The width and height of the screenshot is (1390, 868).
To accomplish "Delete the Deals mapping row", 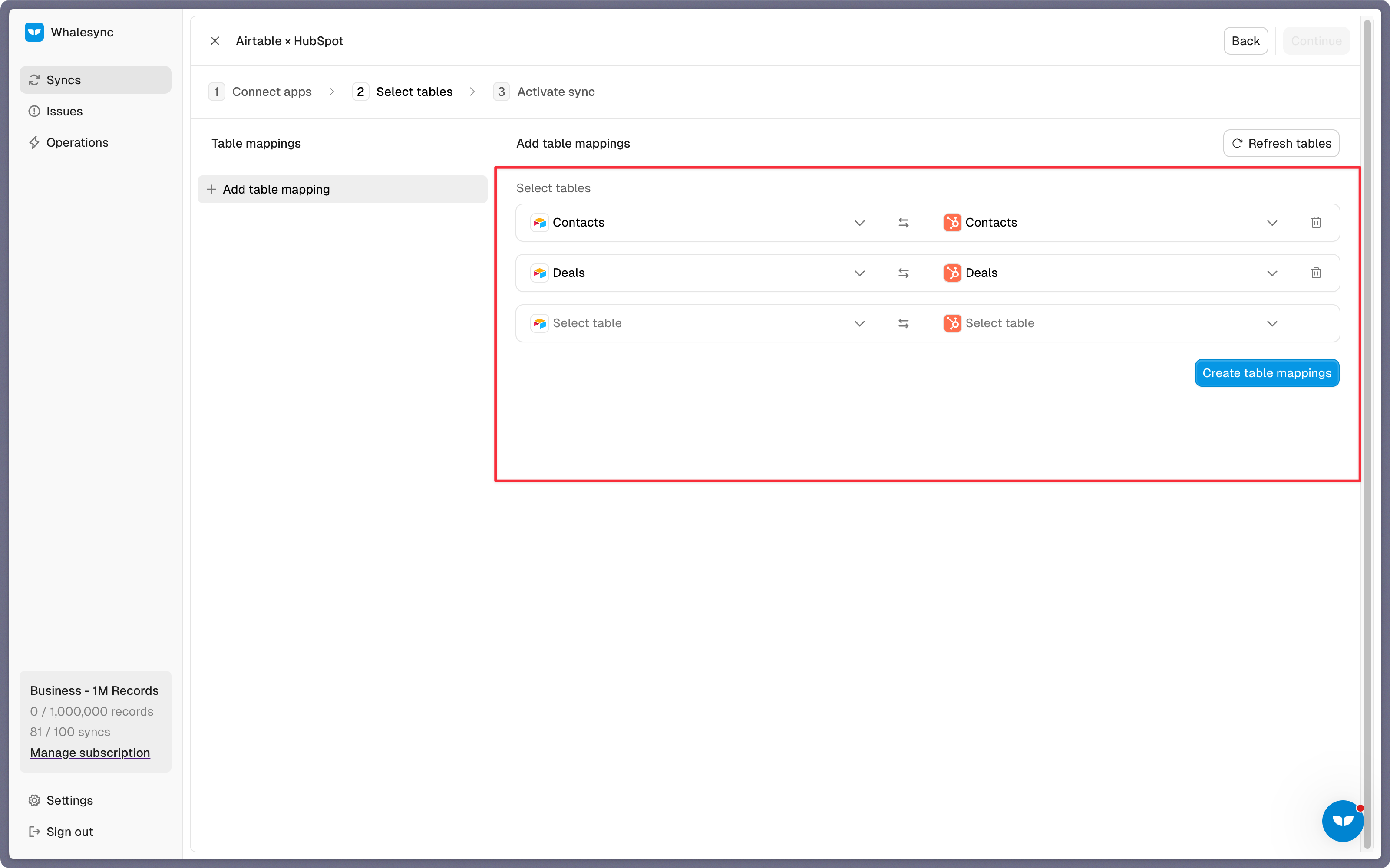I will click(x=1316, y=273).
